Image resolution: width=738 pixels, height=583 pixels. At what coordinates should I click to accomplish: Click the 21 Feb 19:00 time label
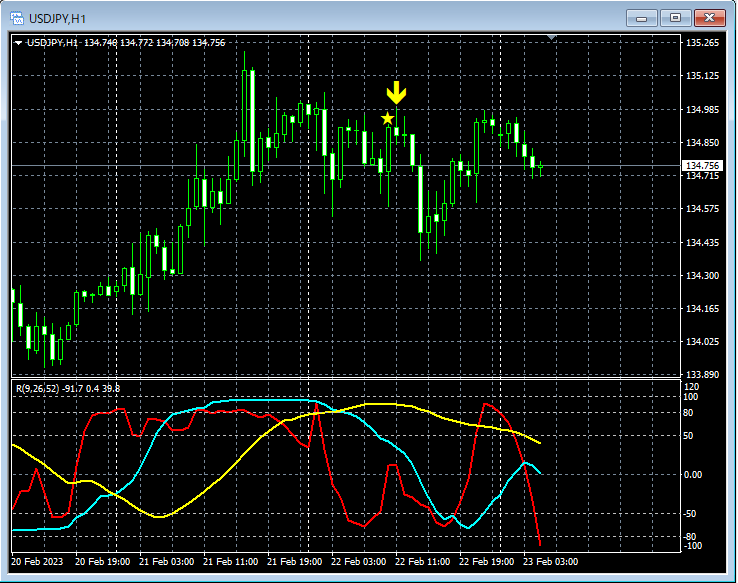(295, 562)
